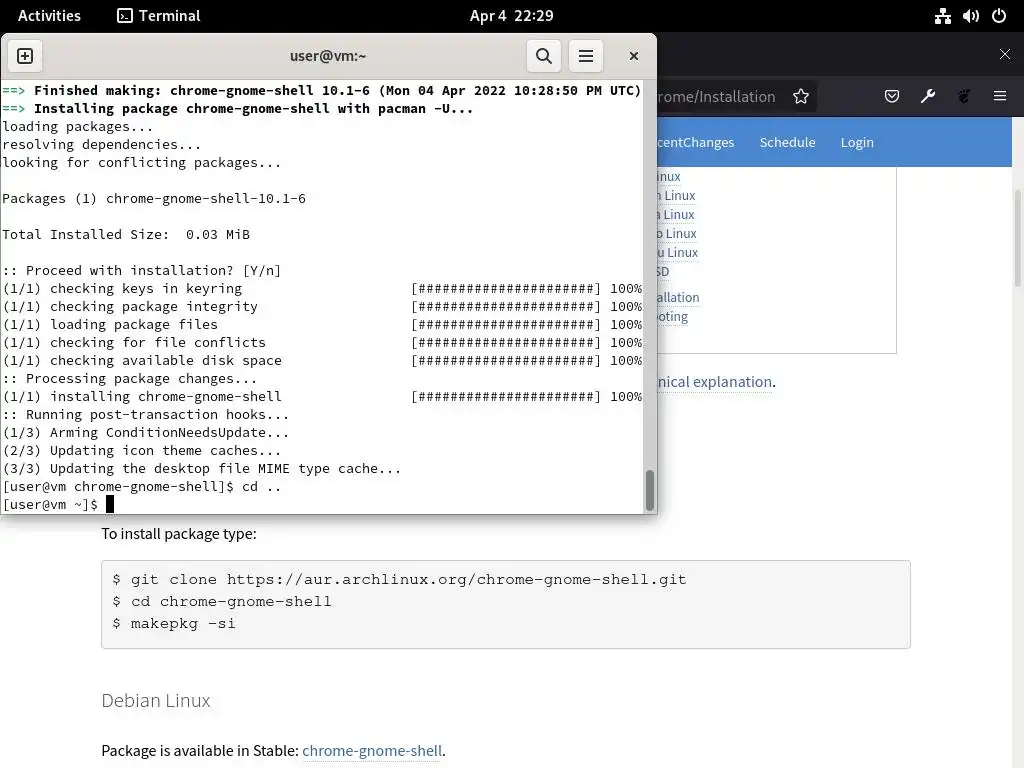Open Pocket save icon in browser toolbar
Viewport: 1024px width, 768px height.
coord(891,97)
